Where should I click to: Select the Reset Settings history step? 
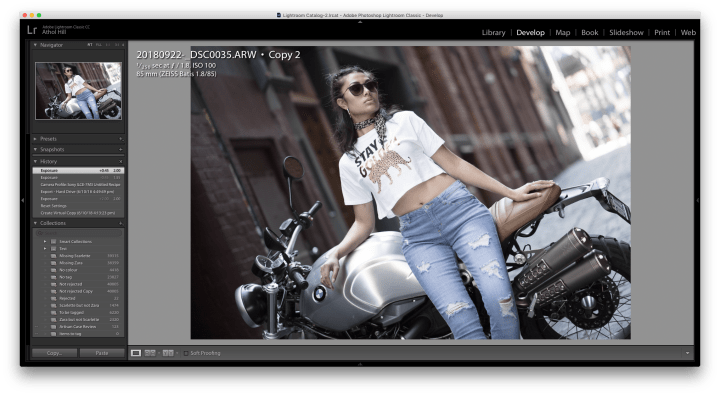(78, 206)
